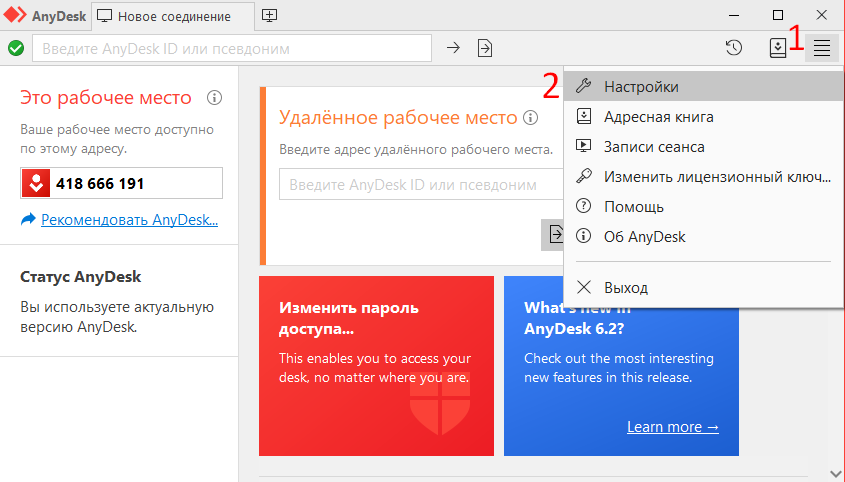The width and height of the screenshot is (845, 482).
Task: Click the Рекомендовать AnyDesk link
Action: click(129, 219)
